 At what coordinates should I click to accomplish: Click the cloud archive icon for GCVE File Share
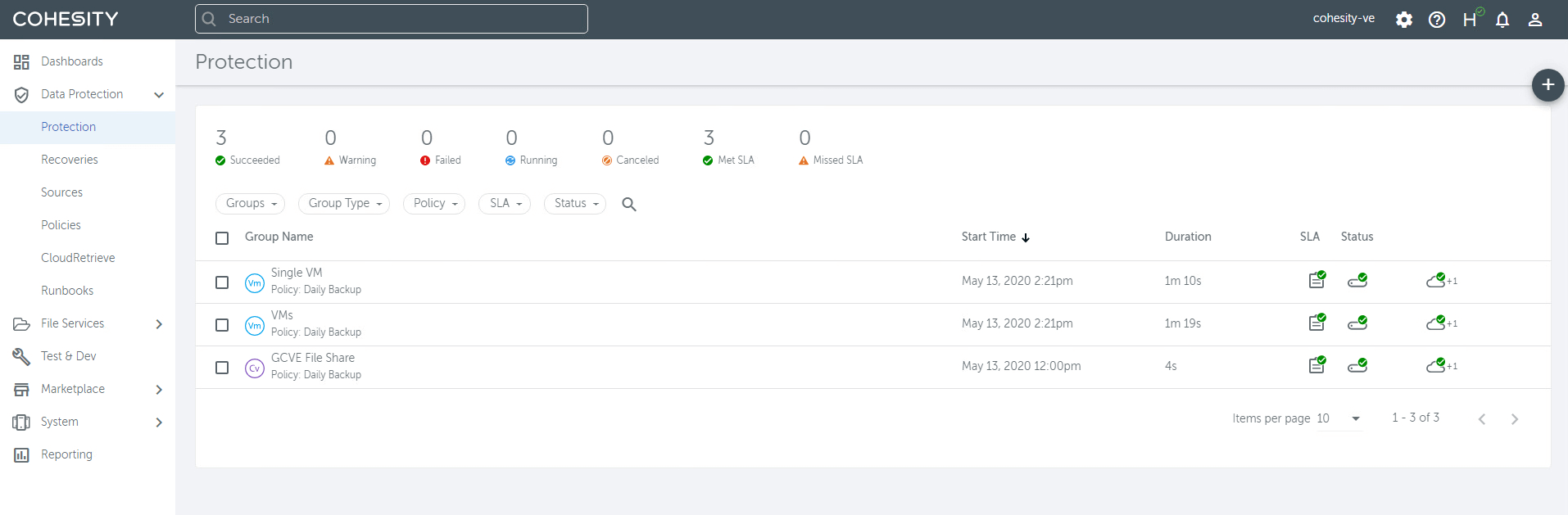(x=1436, y=366)
